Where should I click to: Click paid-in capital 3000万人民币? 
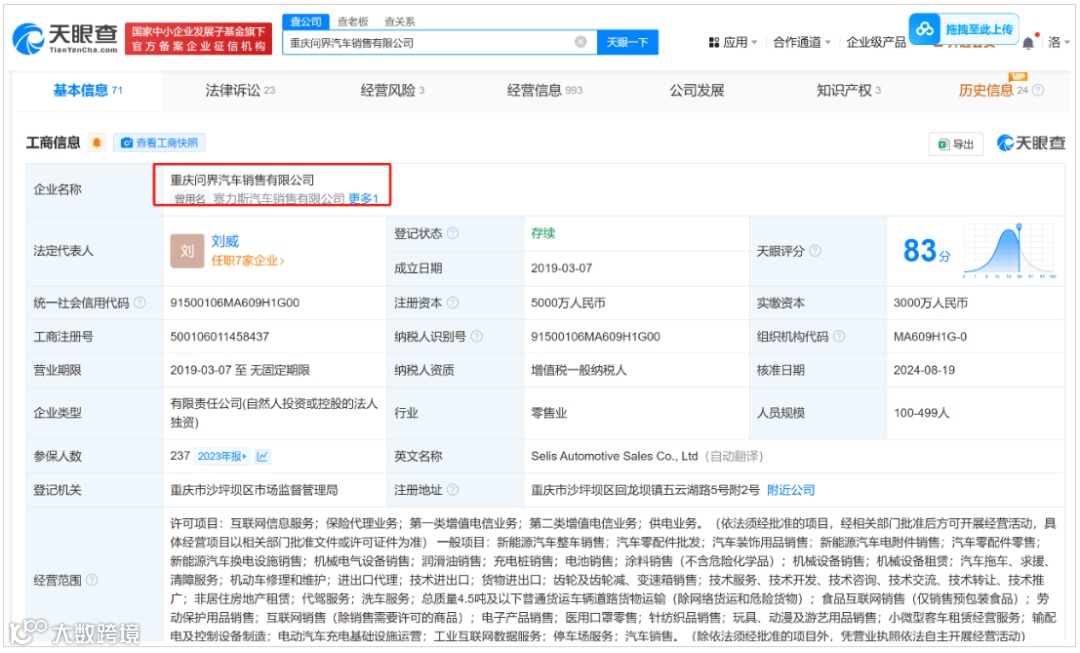pyautogui.click(x=931, y=302)
